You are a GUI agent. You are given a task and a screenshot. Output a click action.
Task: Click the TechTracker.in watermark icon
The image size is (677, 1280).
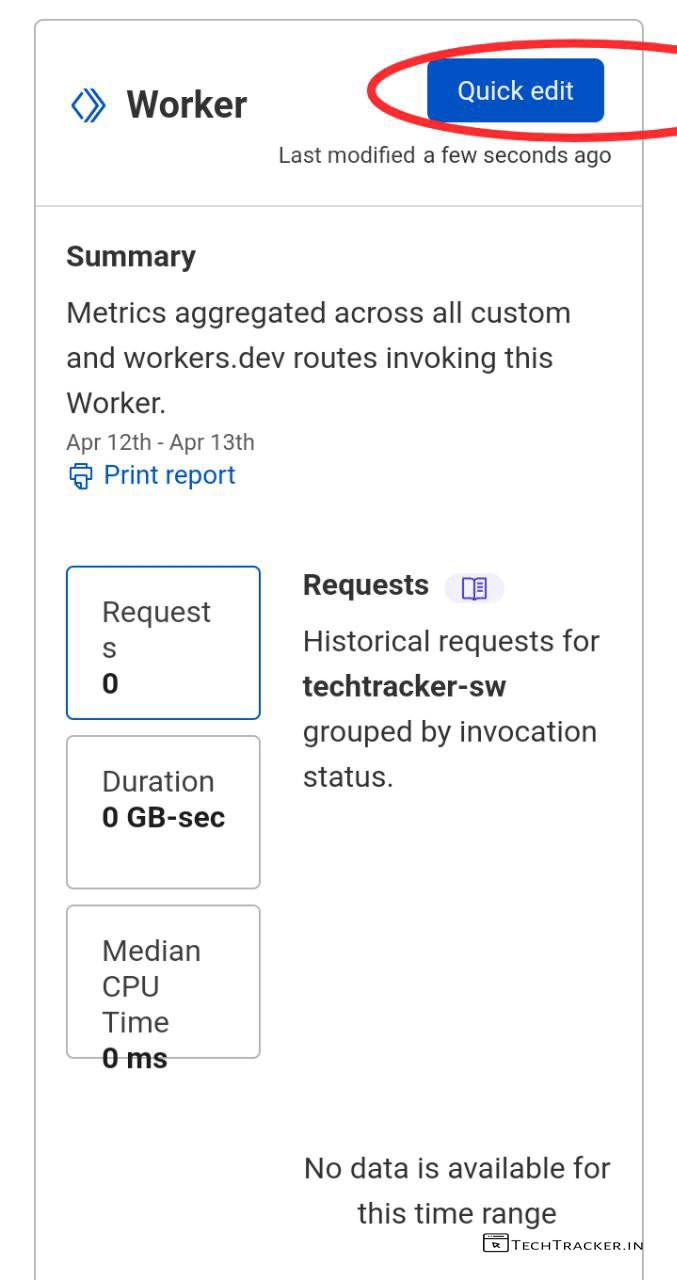[495, 1243]
